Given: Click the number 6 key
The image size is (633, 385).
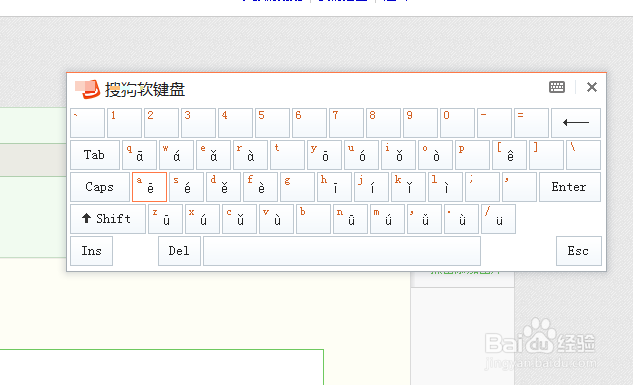Looking at the screenshot, I should point(310,123).
